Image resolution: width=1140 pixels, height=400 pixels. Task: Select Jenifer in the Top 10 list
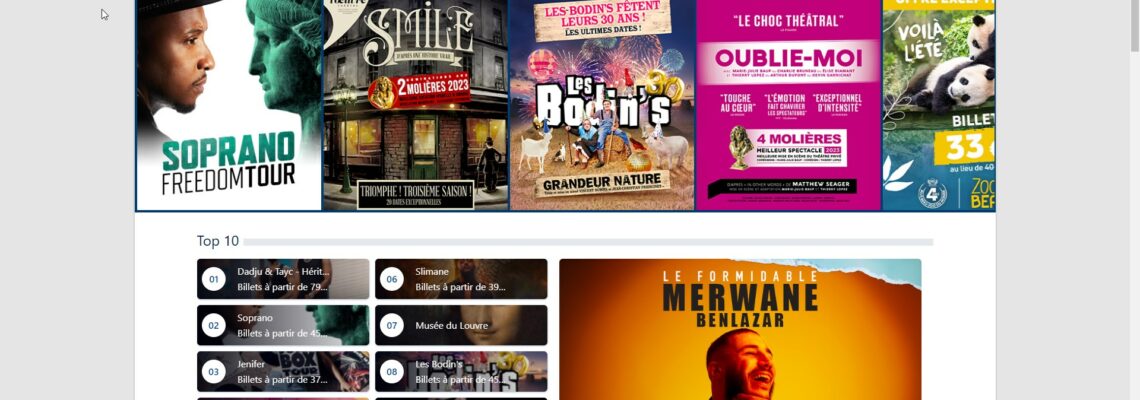pyautogui.click(x=283, y=372)
